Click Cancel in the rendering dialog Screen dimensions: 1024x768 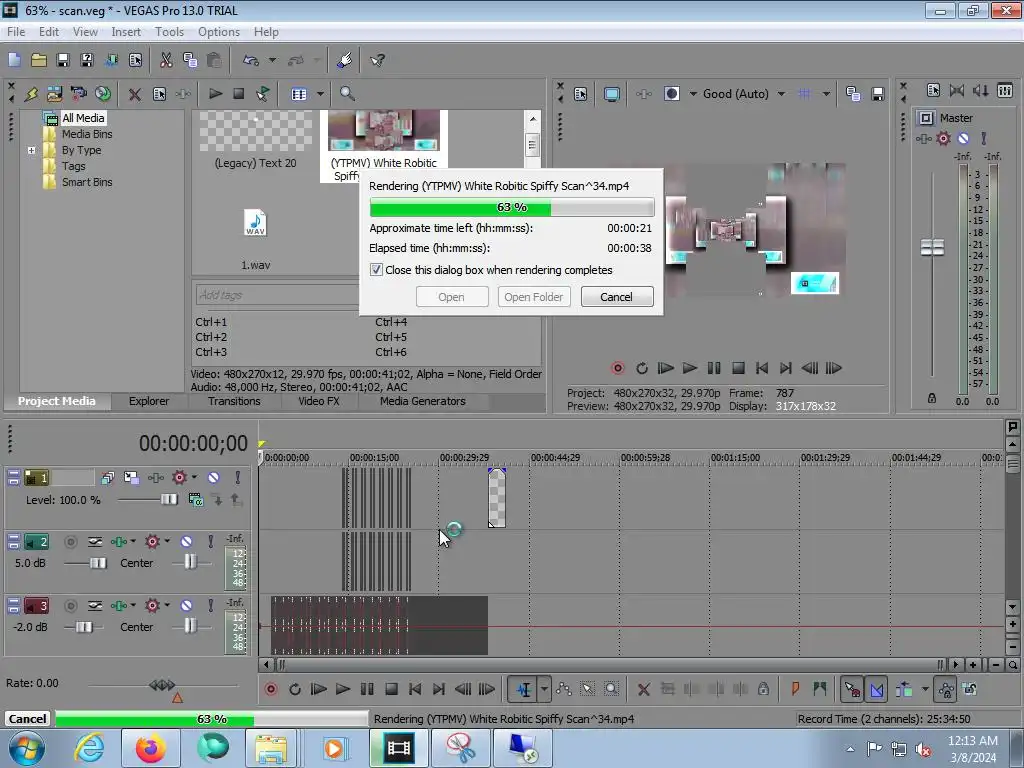coord(616,297)
